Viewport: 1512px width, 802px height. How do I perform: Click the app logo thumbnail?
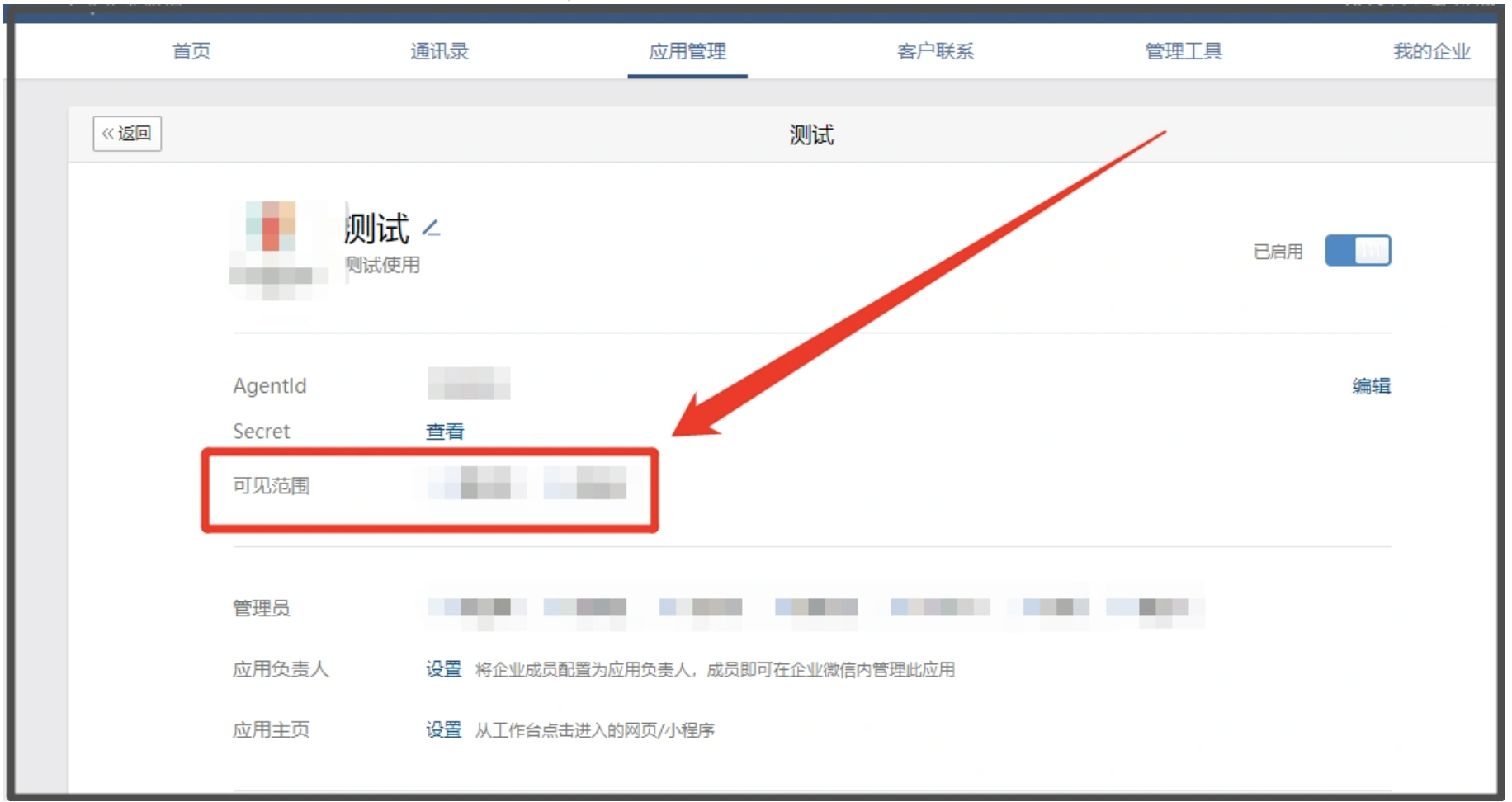pos(278,250)
